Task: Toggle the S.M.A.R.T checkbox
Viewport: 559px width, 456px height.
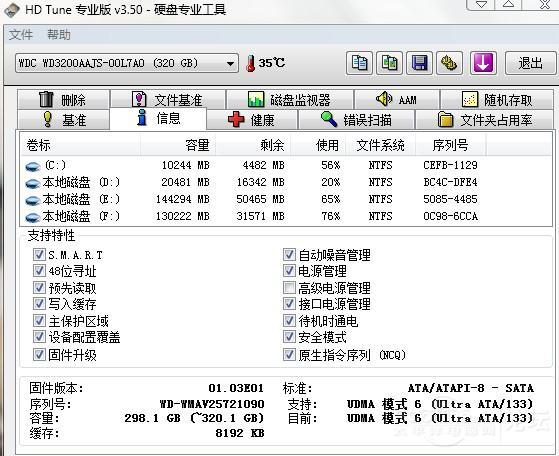Action: (39, 255)
